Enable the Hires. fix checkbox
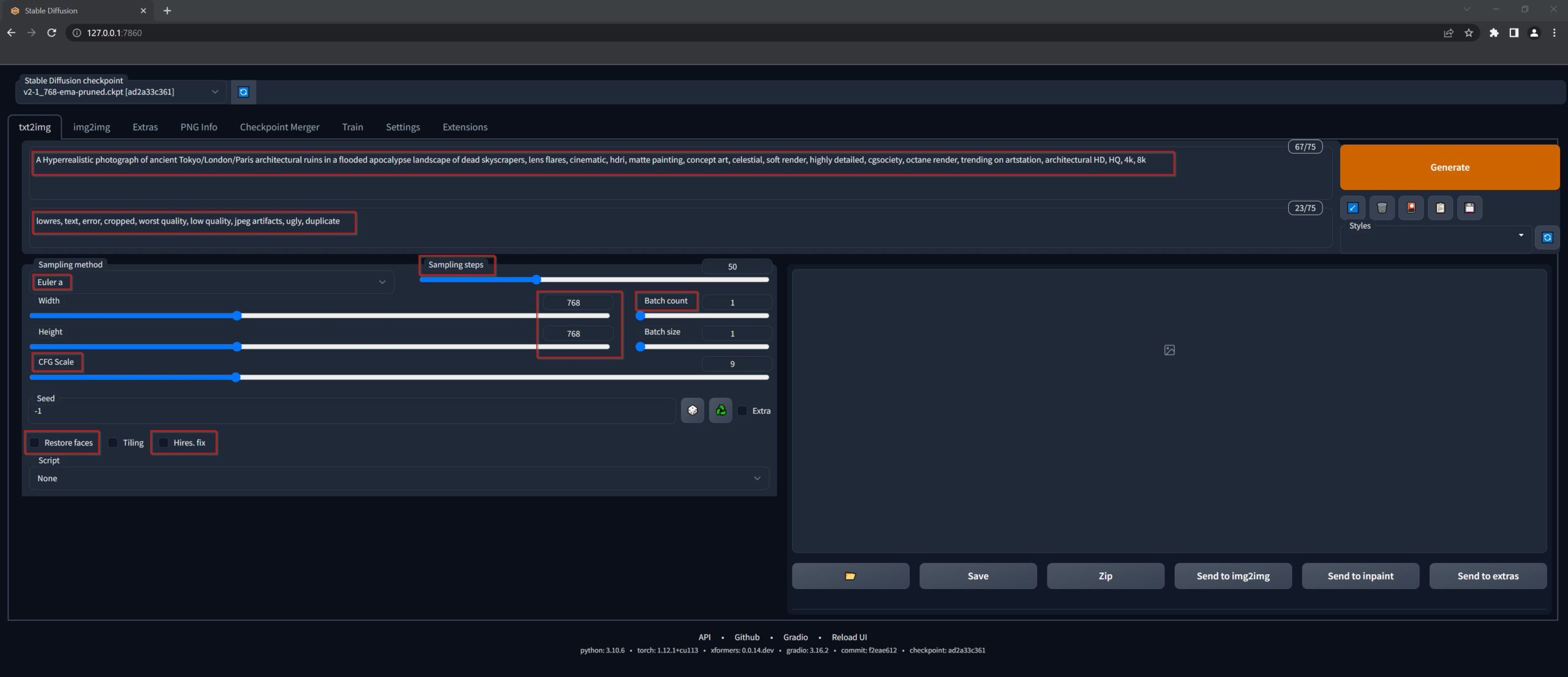Screen dimensions: 1568x677 (x=164, y=443)
